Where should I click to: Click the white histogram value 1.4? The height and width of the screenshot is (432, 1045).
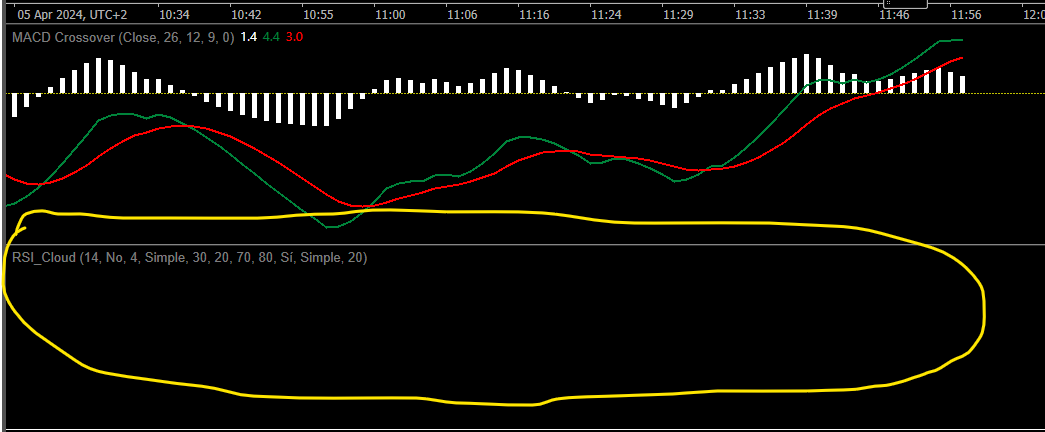(248, 37)
